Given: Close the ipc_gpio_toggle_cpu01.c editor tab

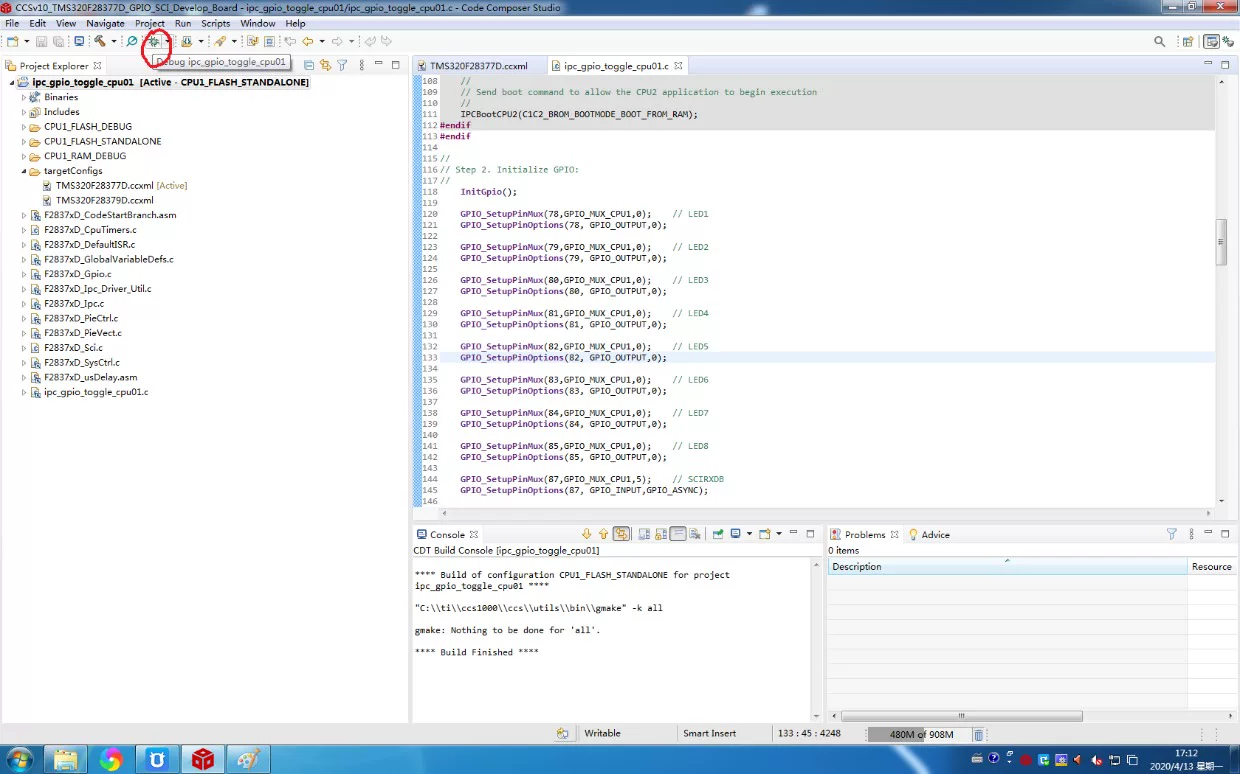Looking at the screenshot, I should [x=677, y=66].
